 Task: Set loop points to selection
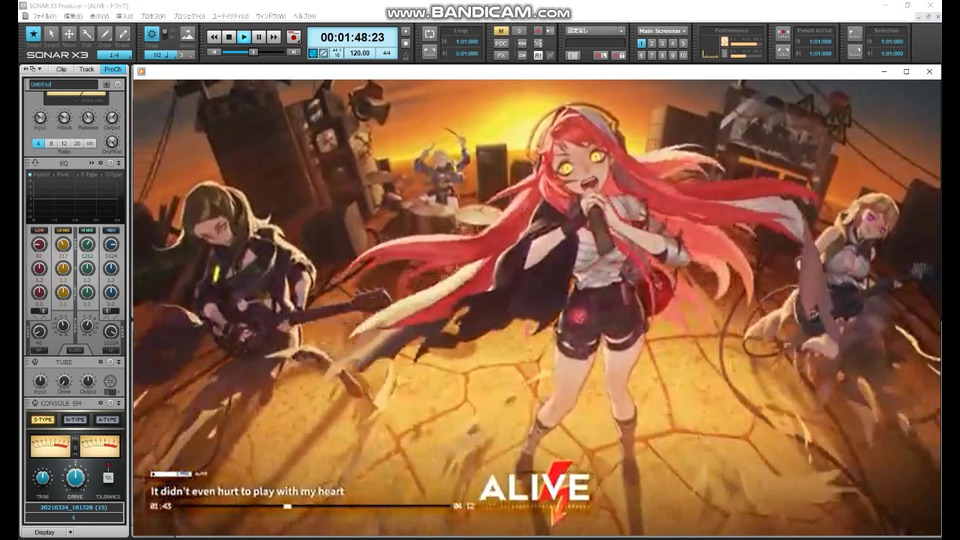pos(430,53)
